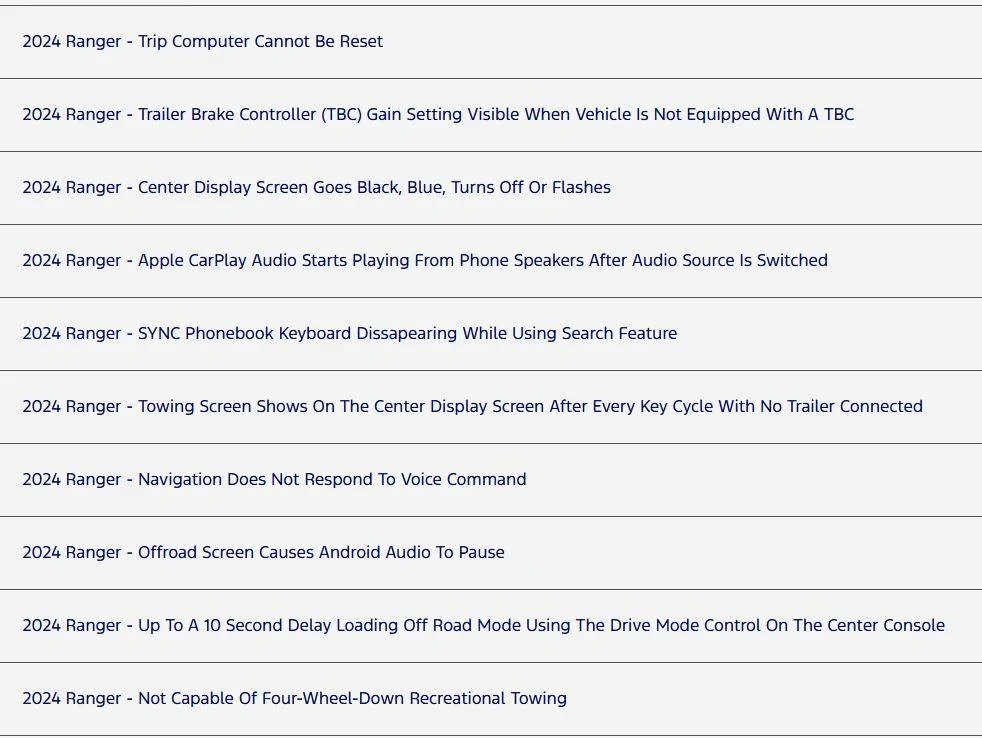The width and height of the screenshot is (982, 738).
Task: Open Apple CarPlay Audio phone speakers article
Action: [x=425, y=261]
